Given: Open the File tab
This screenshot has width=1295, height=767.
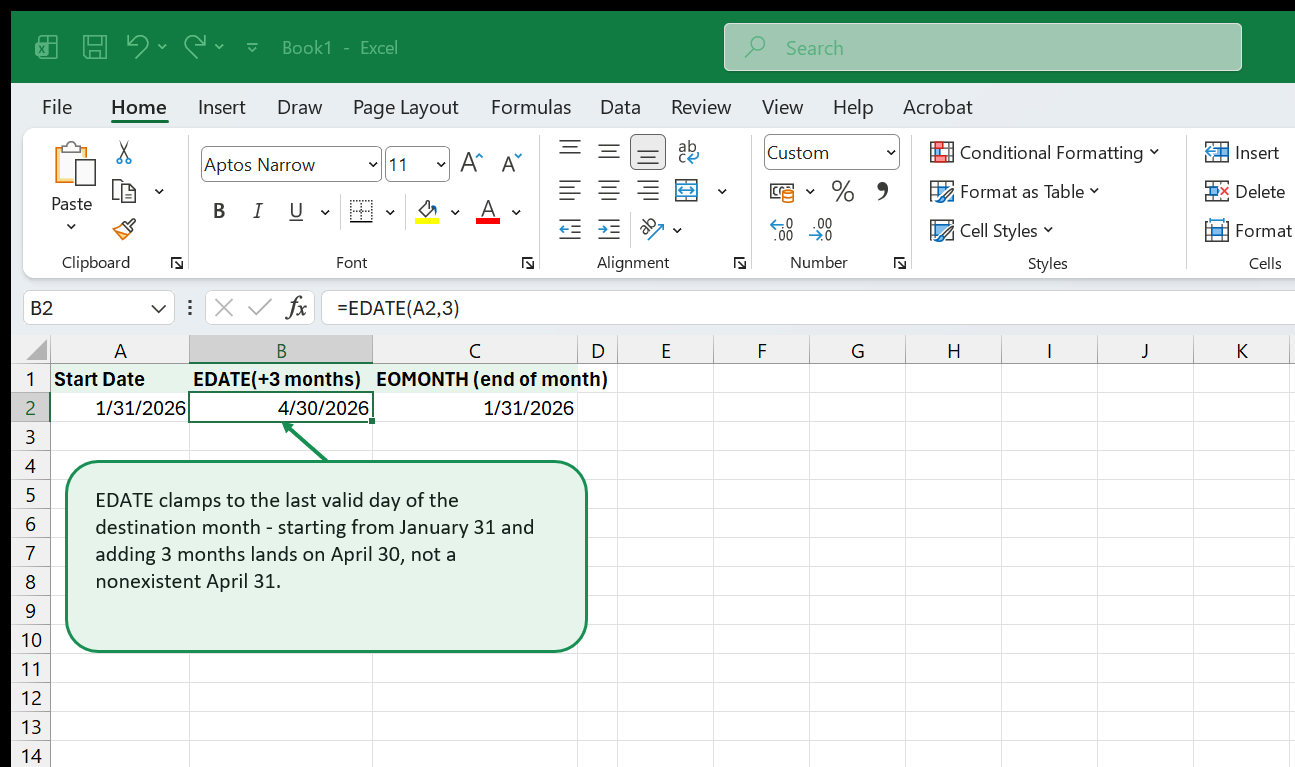Looking at the screenshot, I should [x=57, y=107].
